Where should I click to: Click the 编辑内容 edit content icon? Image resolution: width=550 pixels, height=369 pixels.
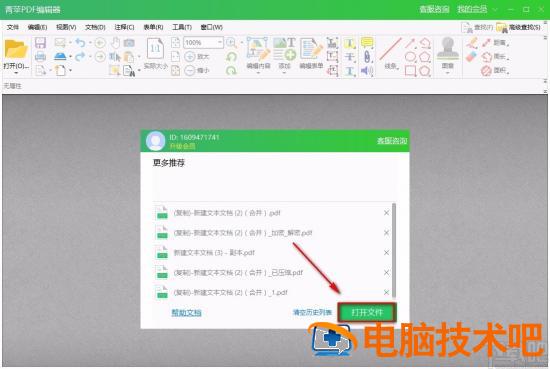pyautogui.click(x=258, y=49)
